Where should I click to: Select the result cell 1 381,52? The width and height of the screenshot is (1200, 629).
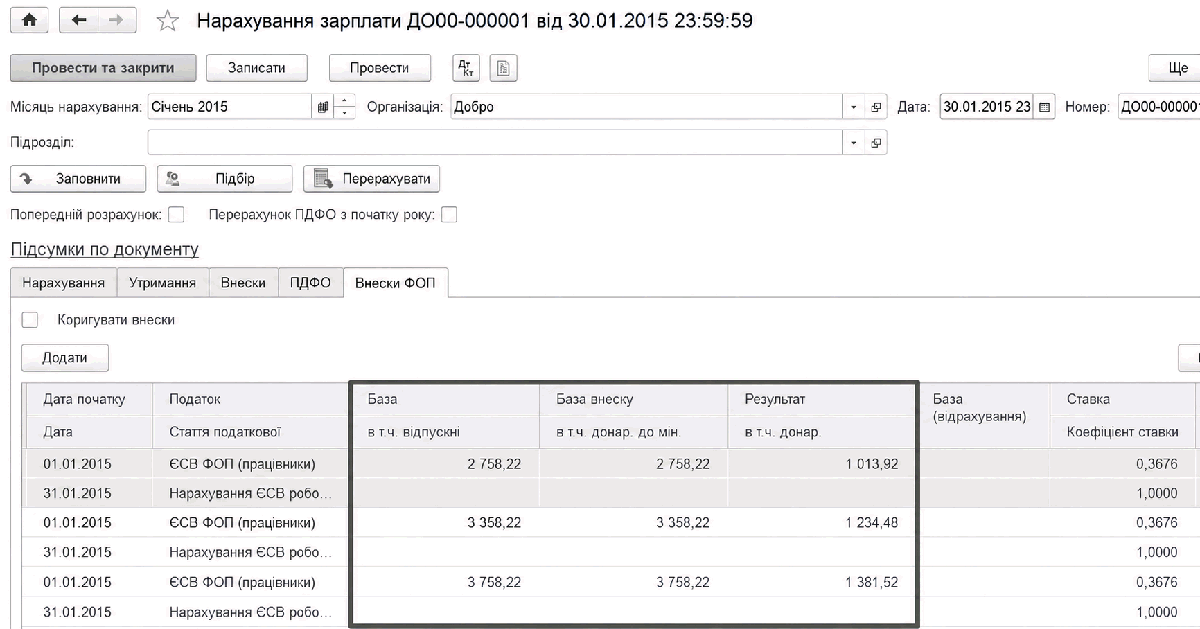(823, 582)
